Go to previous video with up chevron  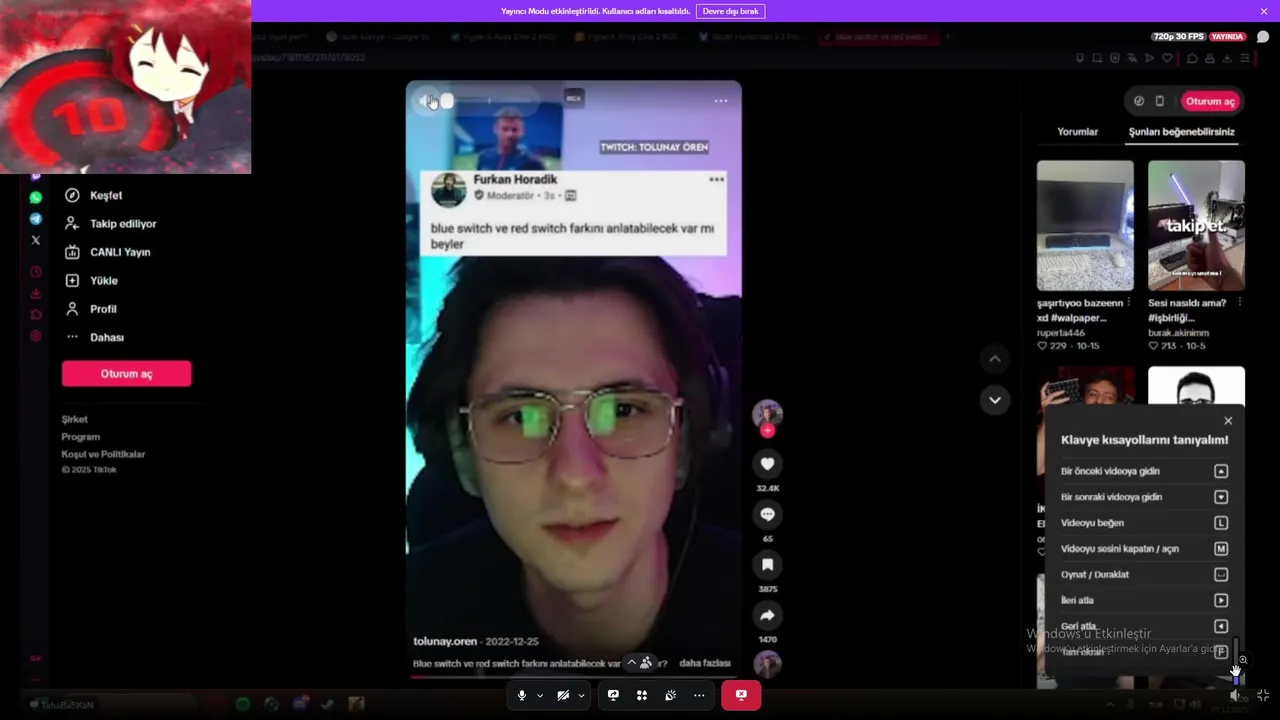click(x=994, y=358)
